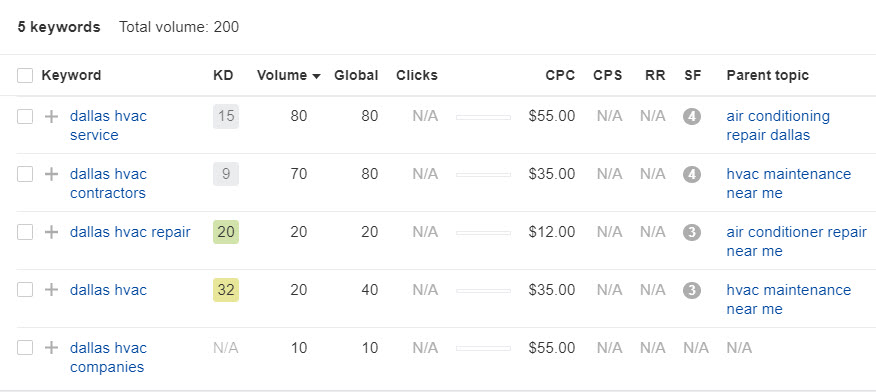This screenshot has height=392, width=876.
Task: Open SF badge 4 for dallas hvac contractors
Action: 692,174
